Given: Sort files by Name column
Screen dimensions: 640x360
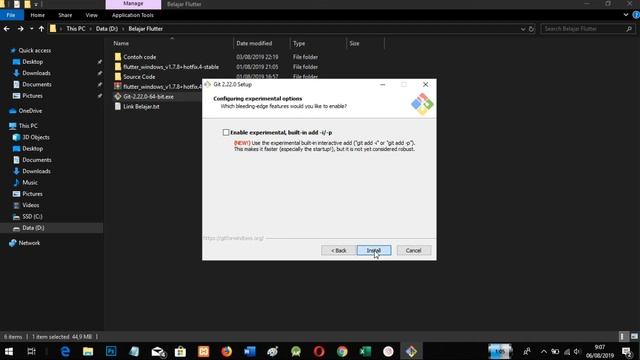Looking at the screenshot, I should click(x=121, y=43).
